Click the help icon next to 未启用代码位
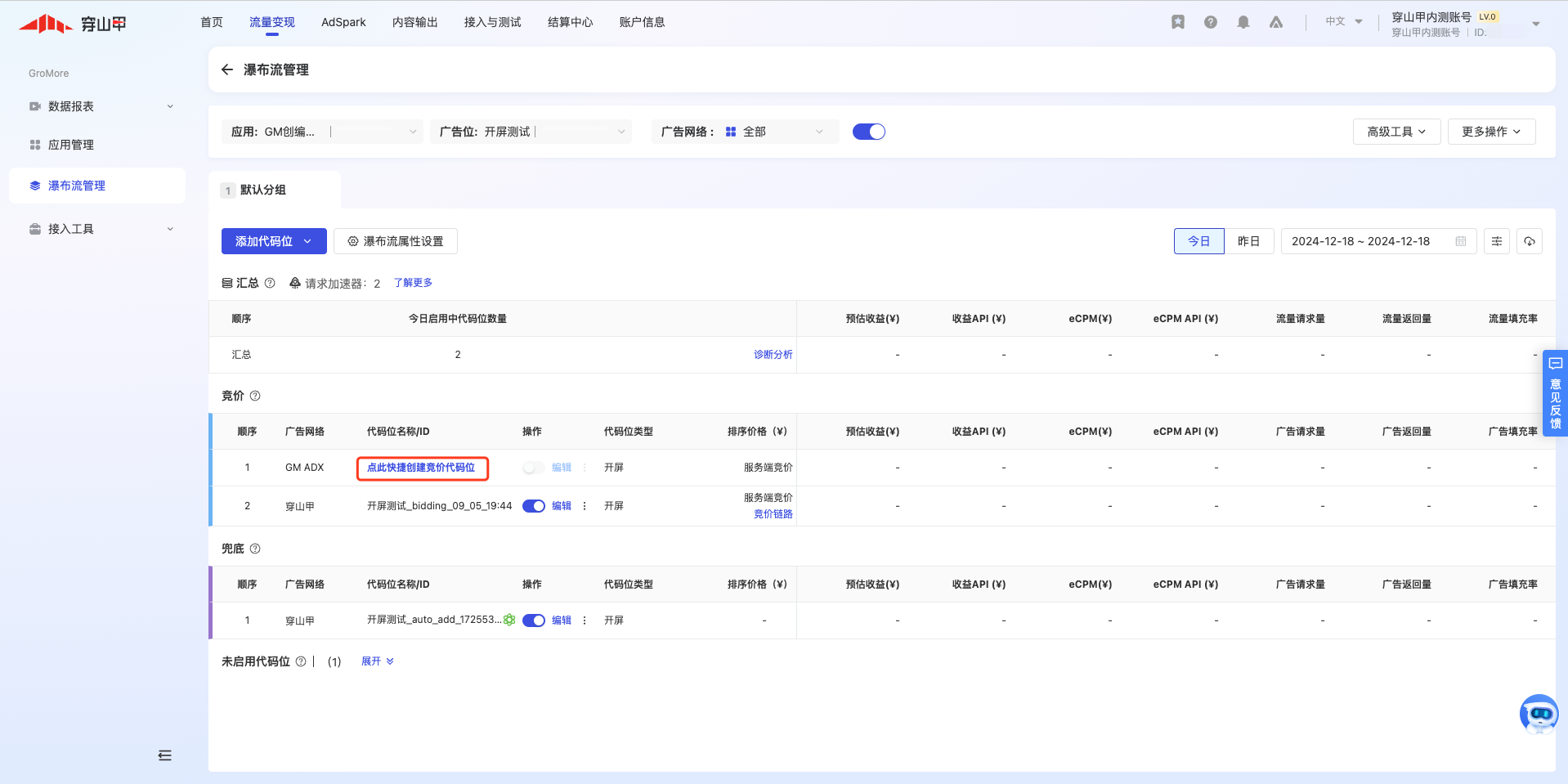Image resolution: width=1568 pixels, height=784 pixels. [301, 661]
